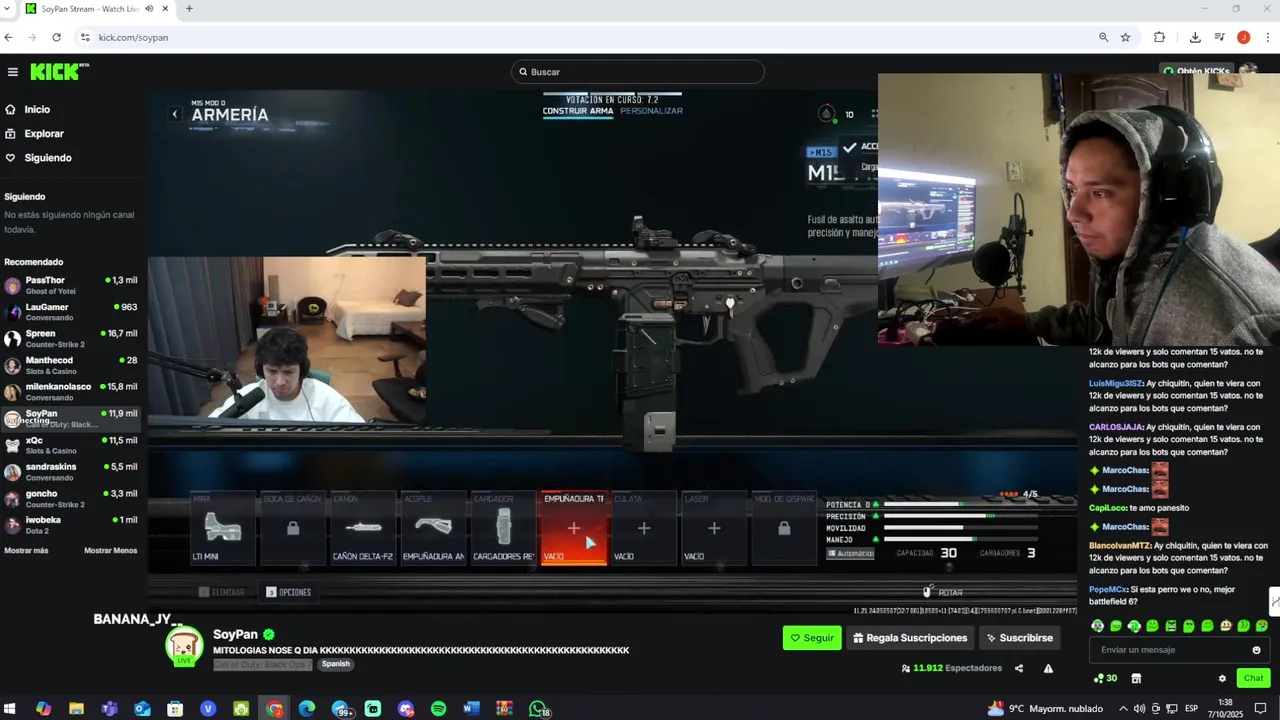Screen dimensions: 1280x720
Task: Open File Explorer from taskbar
Action: click(76, 709)
